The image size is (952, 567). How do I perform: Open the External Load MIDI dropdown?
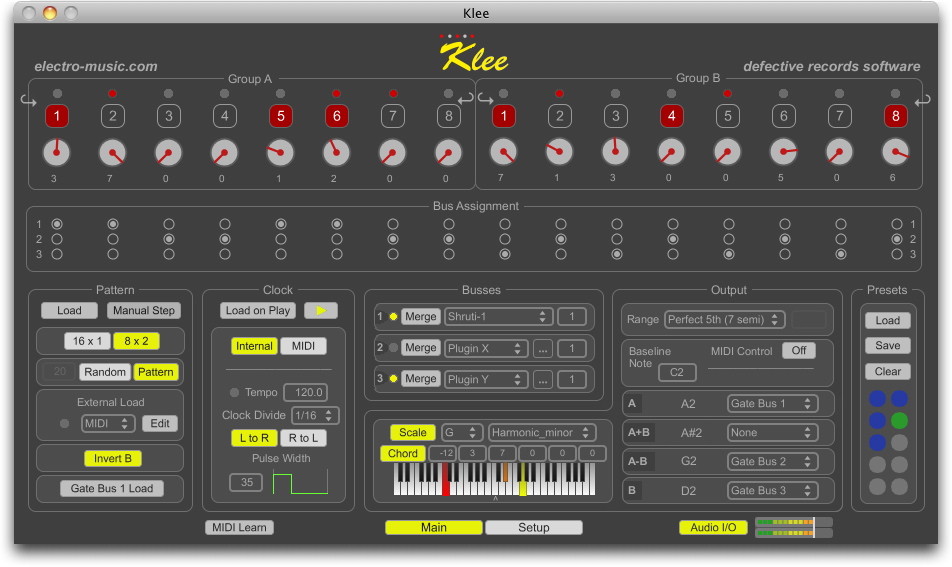coord(107,423)
